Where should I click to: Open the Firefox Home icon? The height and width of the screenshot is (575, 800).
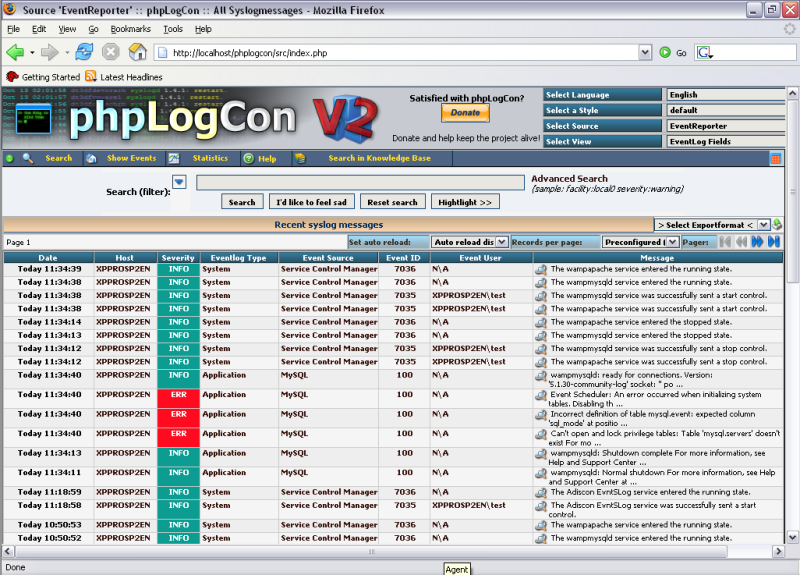[137, 52]
